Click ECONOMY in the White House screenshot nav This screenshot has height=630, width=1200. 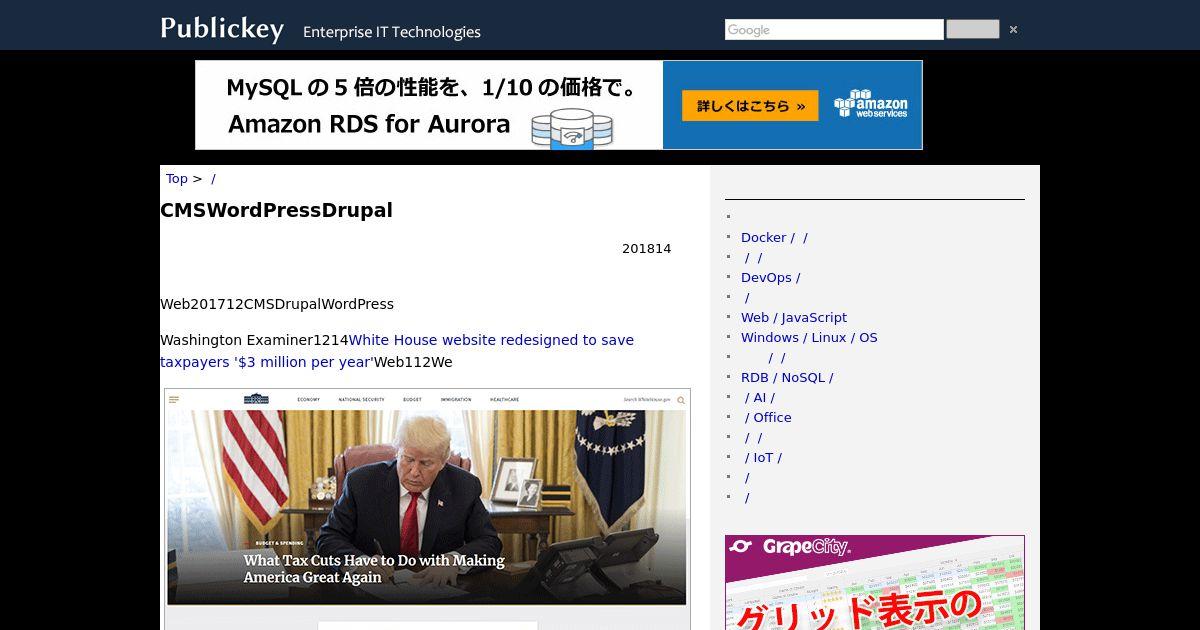click(x=308, y=400)
